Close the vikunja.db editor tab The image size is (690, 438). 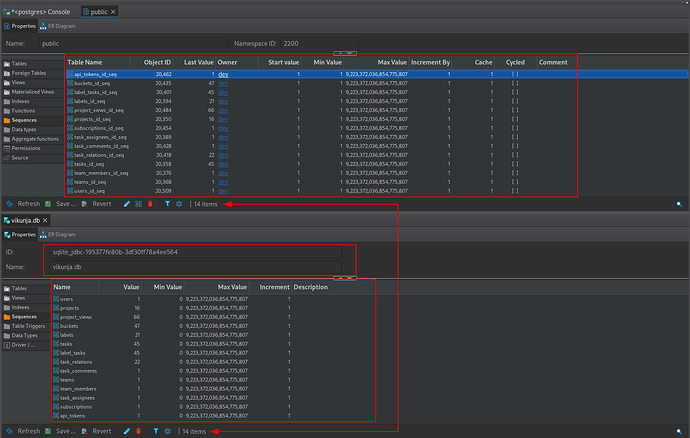[x=45, y=220]
